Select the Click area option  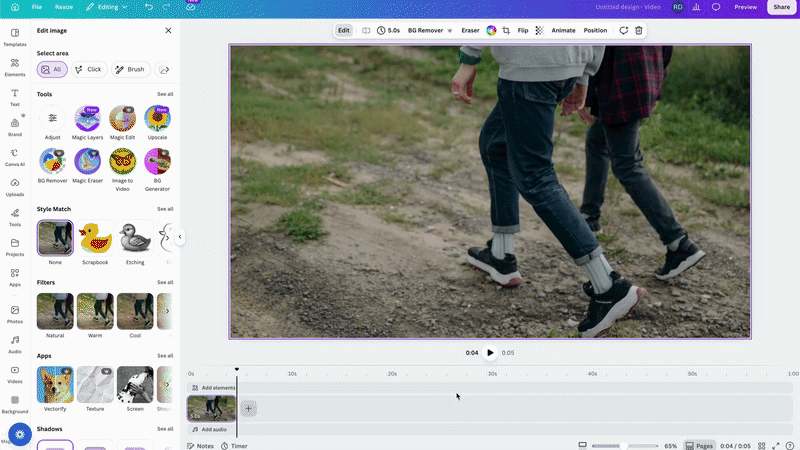pos(89,69)
